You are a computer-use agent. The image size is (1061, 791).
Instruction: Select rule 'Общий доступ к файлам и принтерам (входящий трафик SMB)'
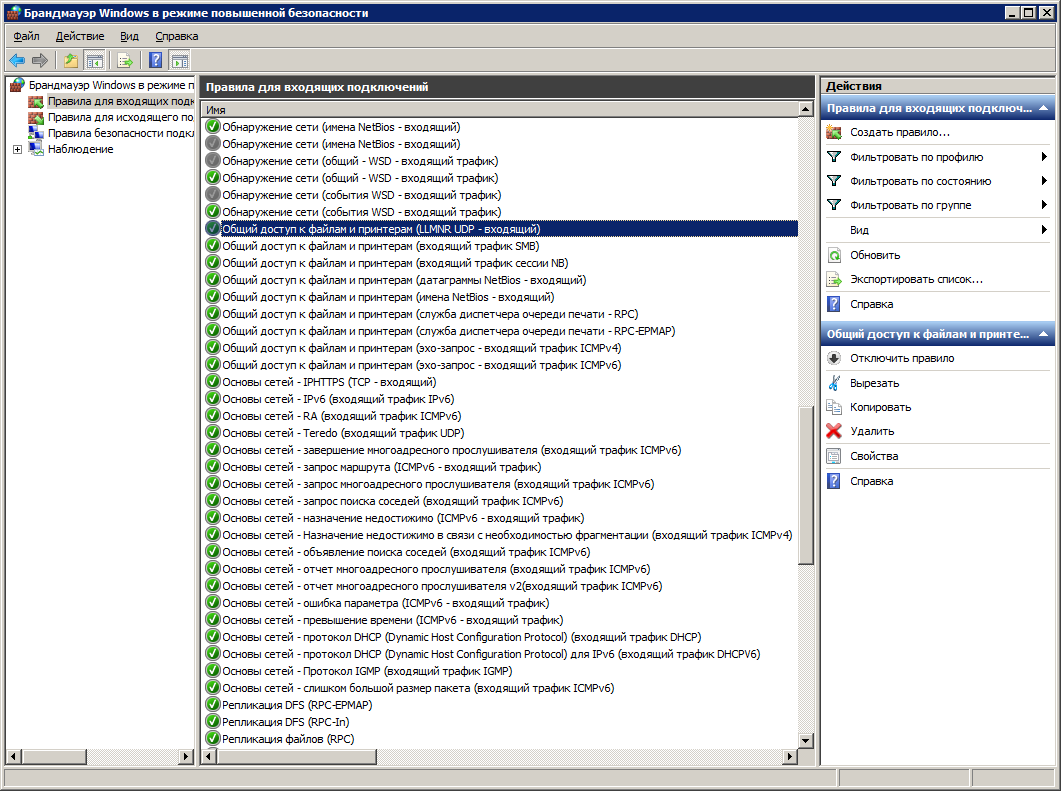click(x=380, y=246)
